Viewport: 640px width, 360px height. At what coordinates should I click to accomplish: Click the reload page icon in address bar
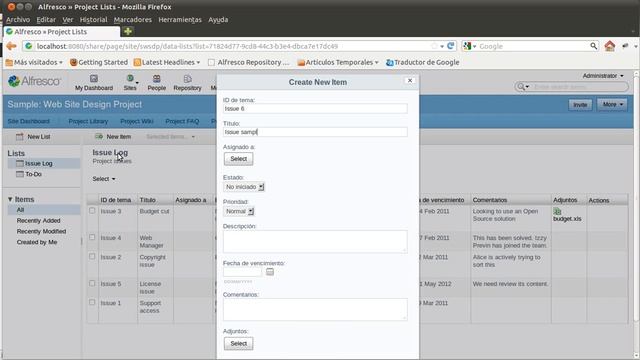click(x=451, y=46)
